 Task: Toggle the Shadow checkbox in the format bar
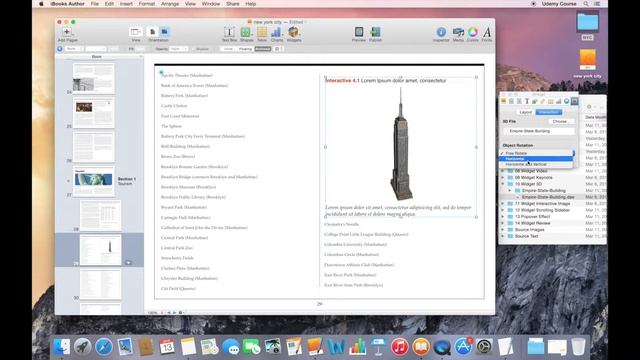point(193,49)
